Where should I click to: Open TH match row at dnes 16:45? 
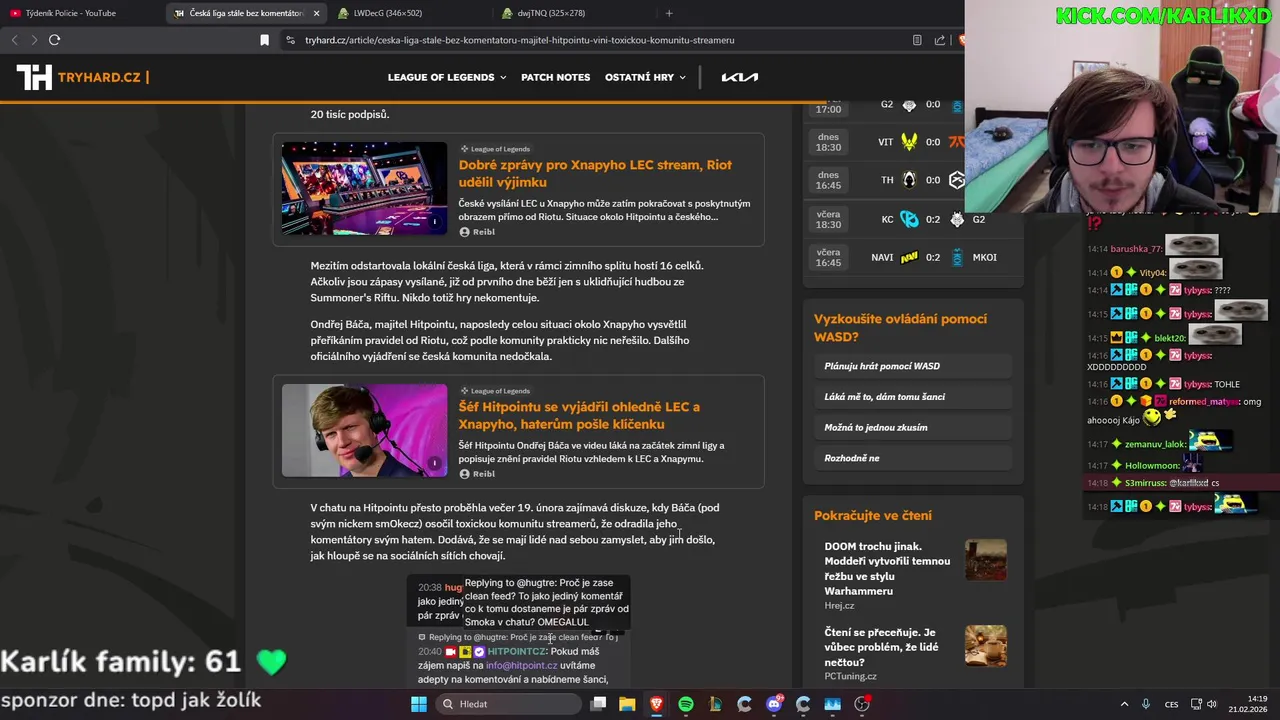click(885, 180)
